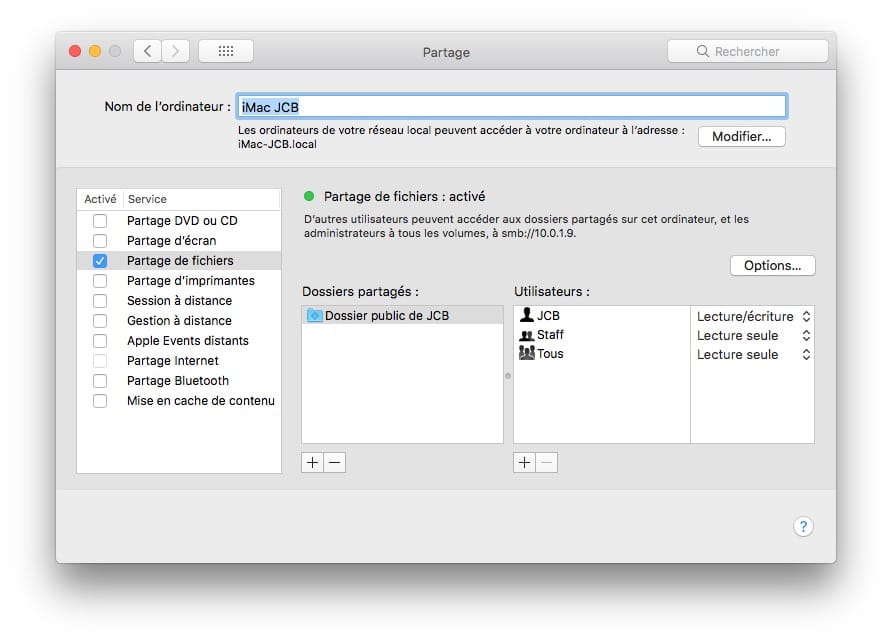892x643 pixels.
Task: Click the divider handle between folders and users lists
Action: (508, 376)
